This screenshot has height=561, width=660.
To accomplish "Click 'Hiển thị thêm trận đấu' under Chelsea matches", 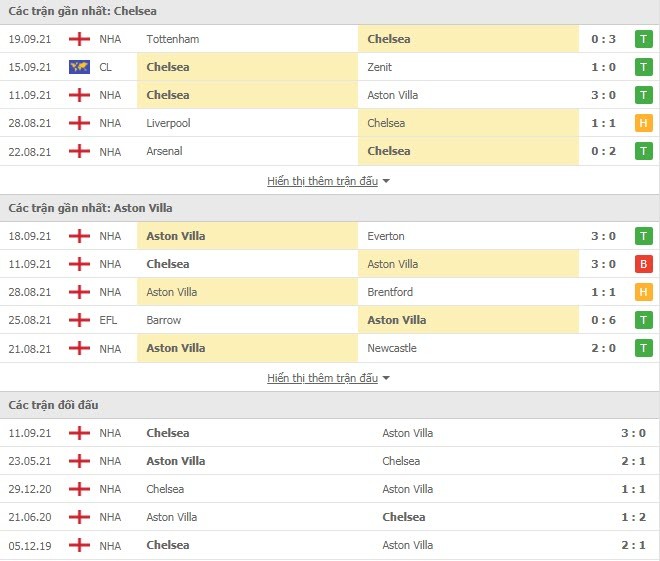I will click(322, 181).
